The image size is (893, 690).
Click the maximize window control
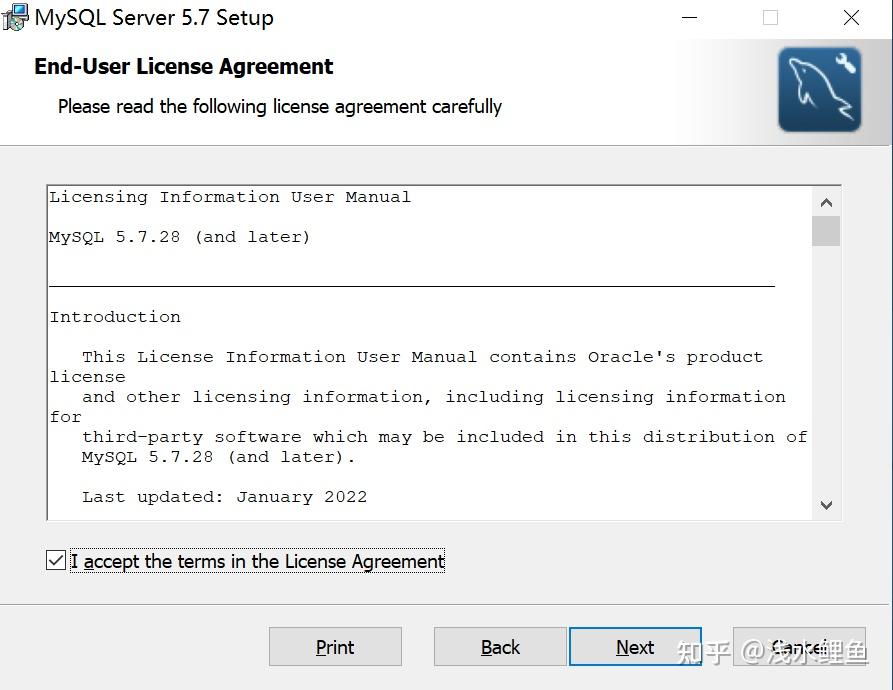coord(770,17)
